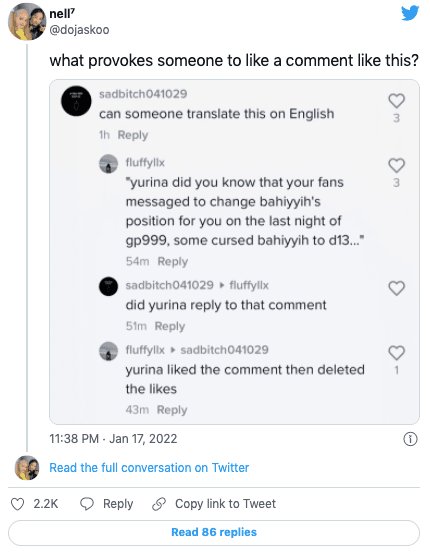Click the heart on the 'yurina liked the comment' reply
Screen dimensions: 430x554
point(396,353)
